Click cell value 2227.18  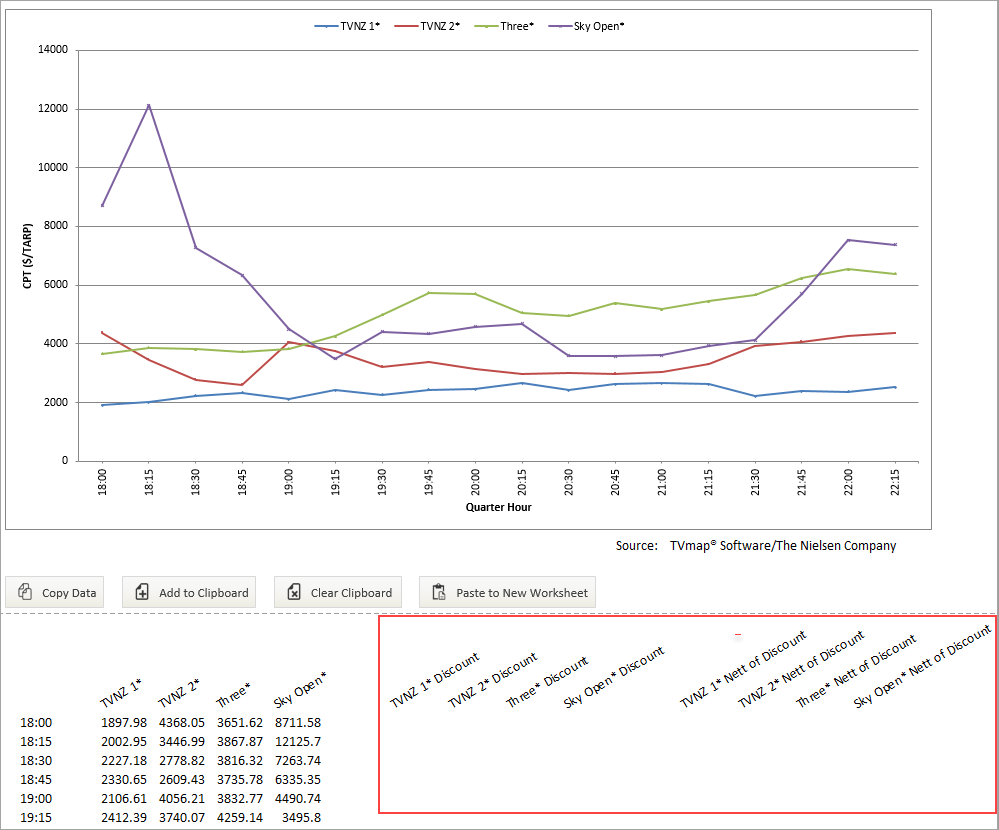pos(124,761)
